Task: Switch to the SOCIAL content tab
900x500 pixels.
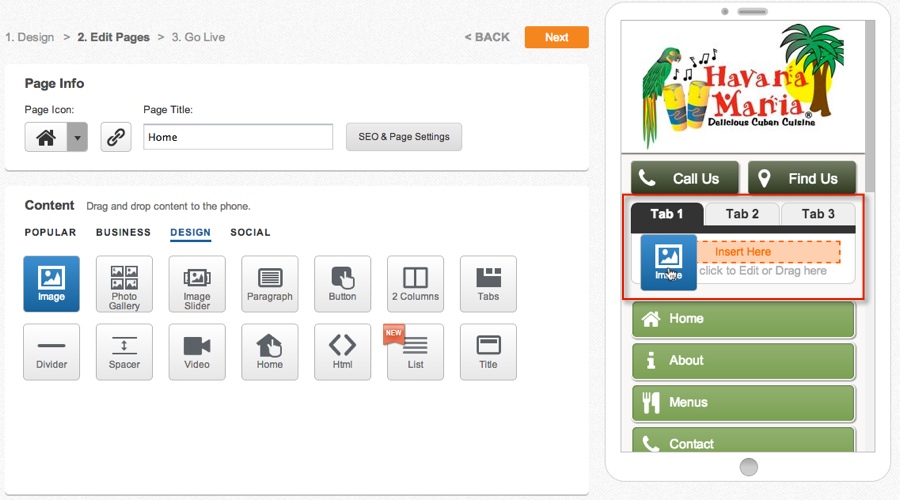Action: click(x=250, y=232)
